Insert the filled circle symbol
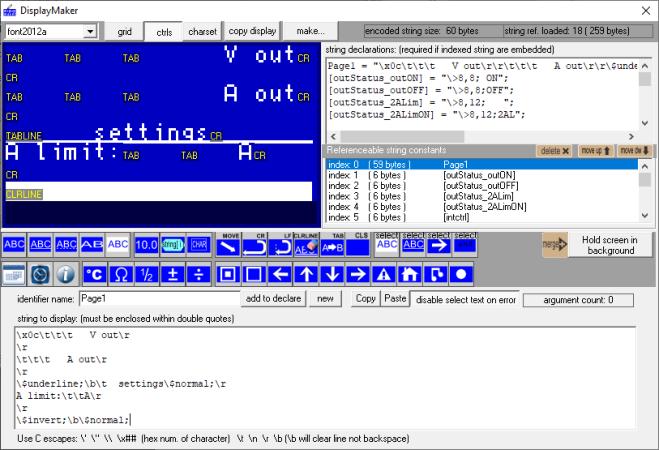The image size is (659, 450). click(x=461, y=274)
